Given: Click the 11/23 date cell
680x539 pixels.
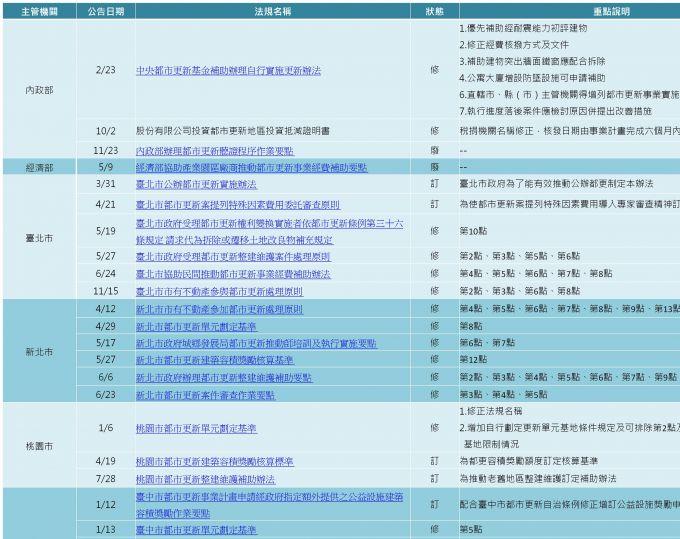Looking at the screenshot, I should (106, 150).
